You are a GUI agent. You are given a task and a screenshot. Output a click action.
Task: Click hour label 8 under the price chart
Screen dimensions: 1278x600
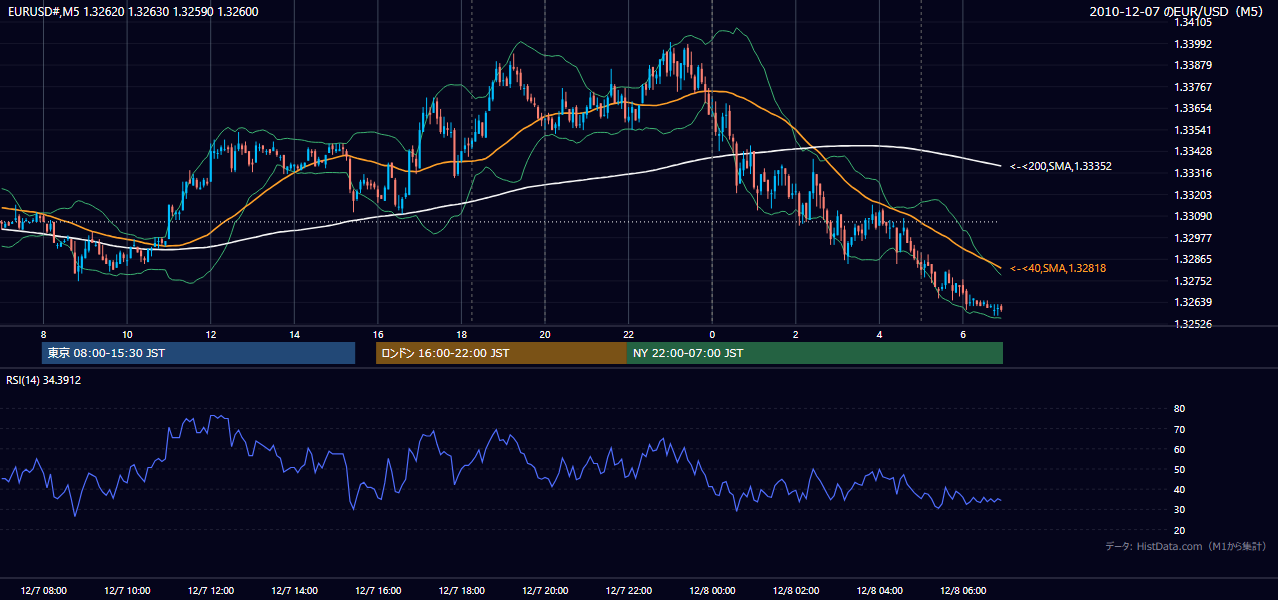[43, 334]
